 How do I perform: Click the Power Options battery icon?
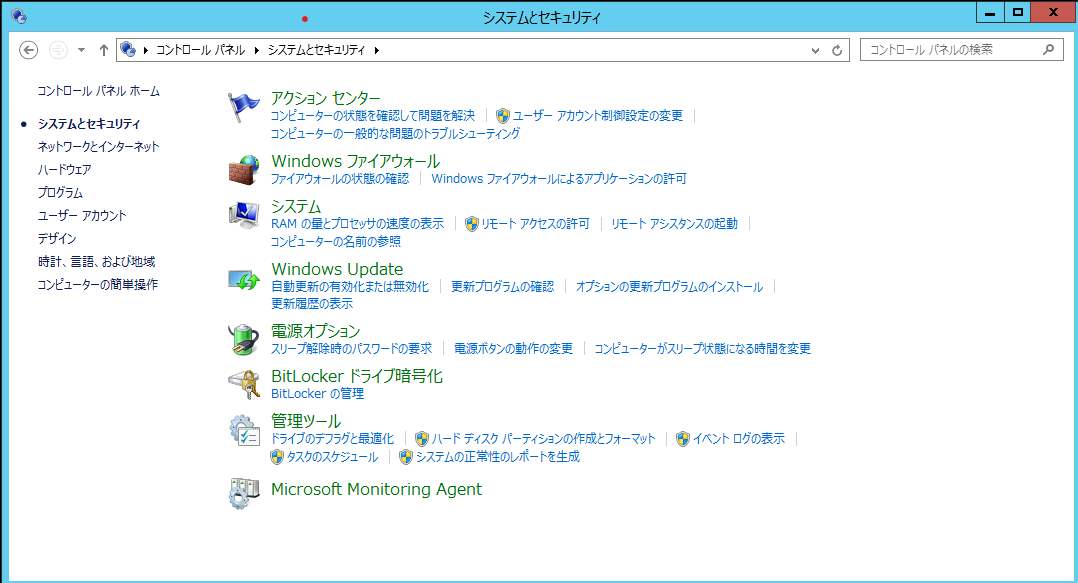pyautogui.click(x=243, y=340)
